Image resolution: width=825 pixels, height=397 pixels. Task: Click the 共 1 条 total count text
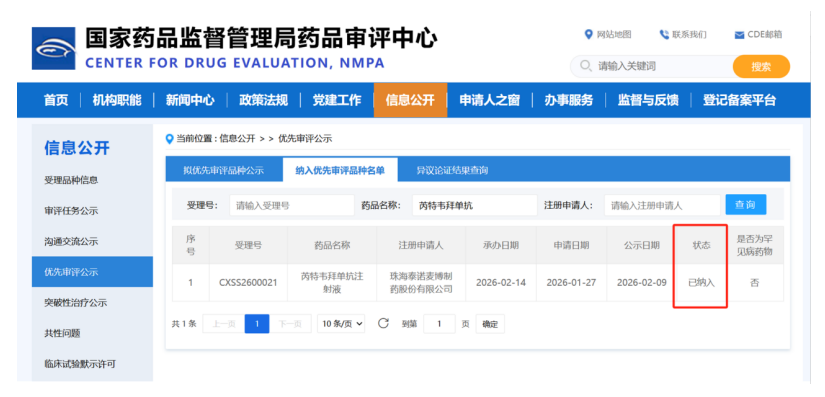coord(184,324)
